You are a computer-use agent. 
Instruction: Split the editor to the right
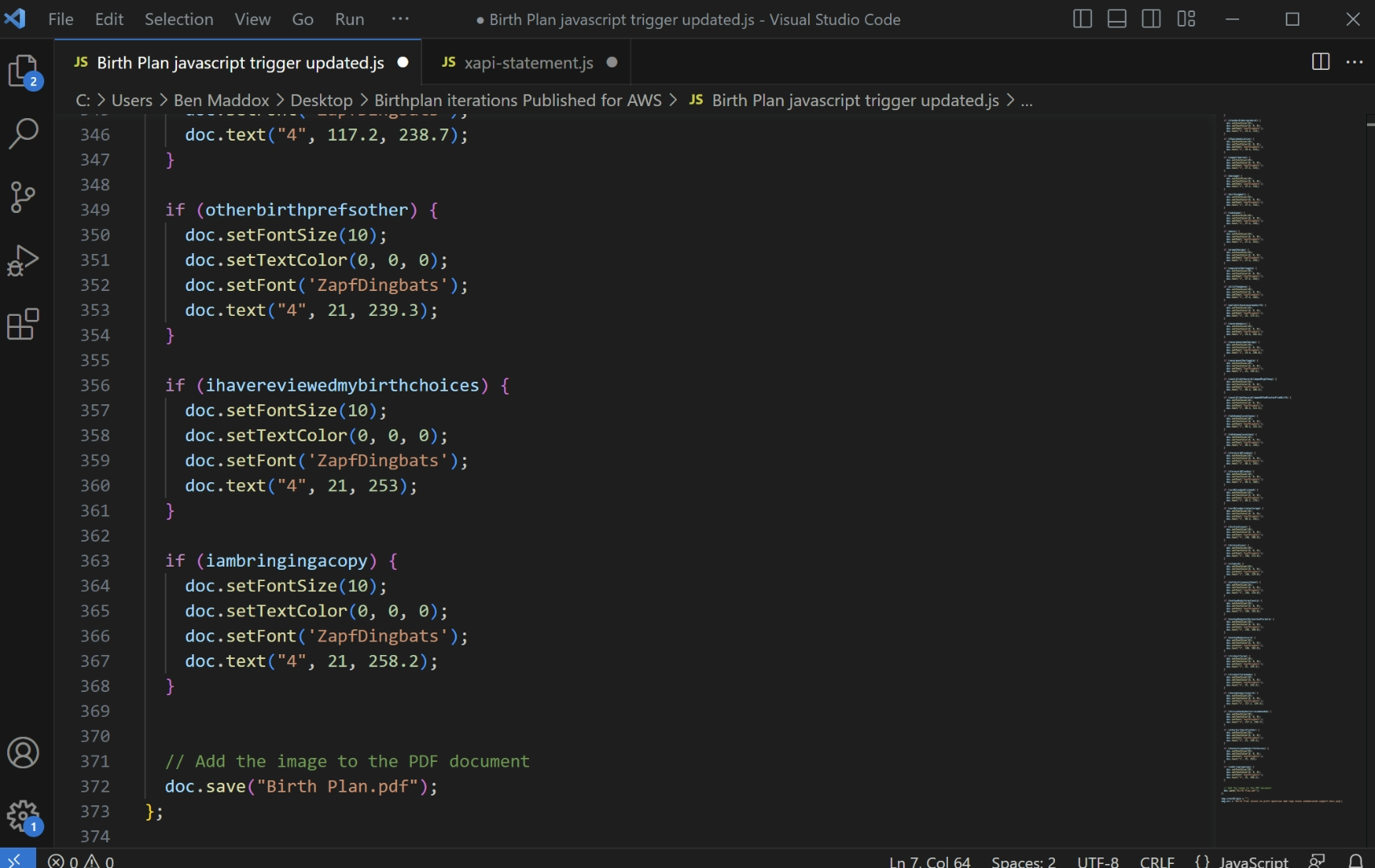point(1320,62)
